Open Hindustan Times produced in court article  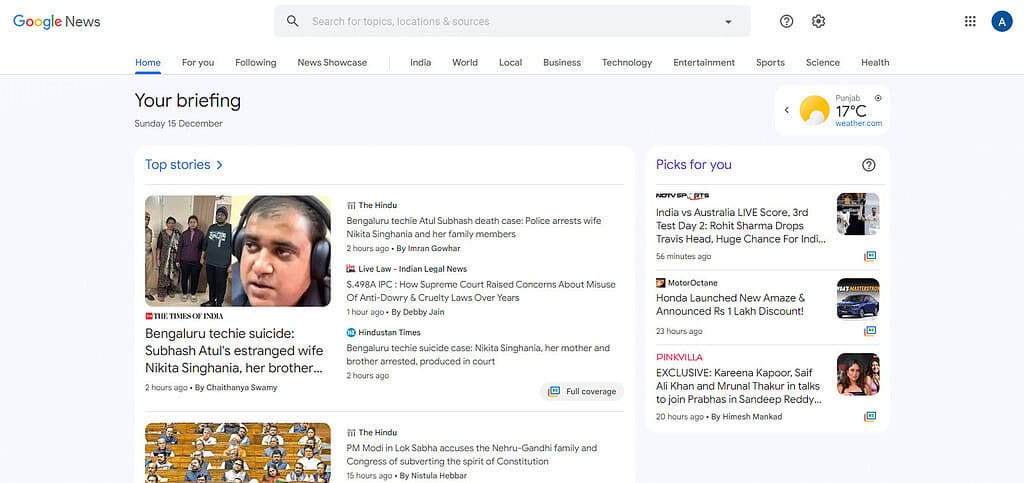click(x=478, y=354)
